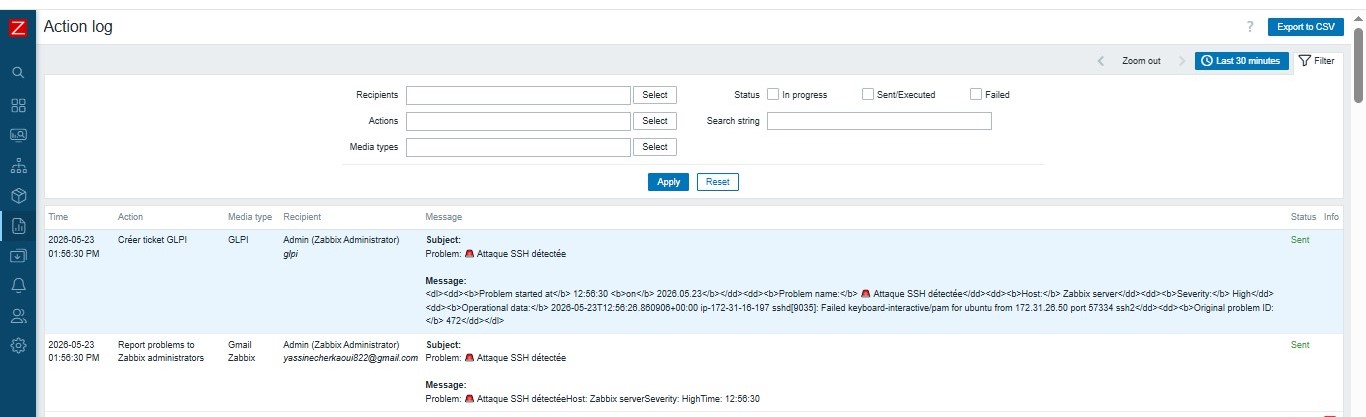Click the Action log page title

tap(78, 27)
